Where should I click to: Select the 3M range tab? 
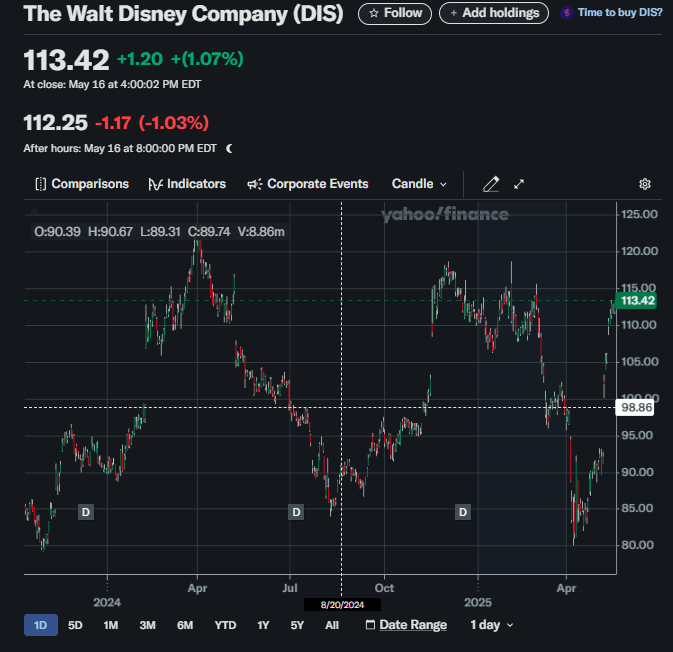coord(147,625)
